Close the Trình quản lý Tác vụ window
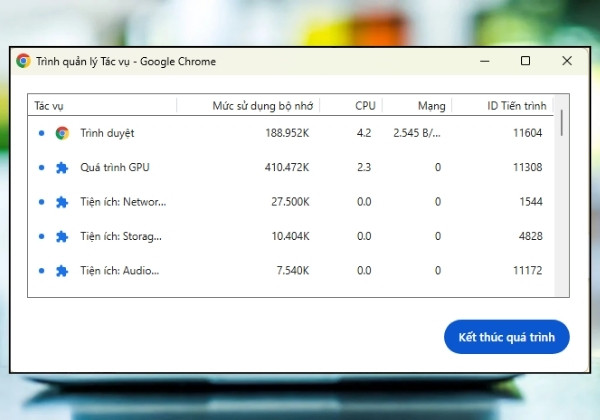Viewport: 600px width, 420px height. click(x=567, y=61)
